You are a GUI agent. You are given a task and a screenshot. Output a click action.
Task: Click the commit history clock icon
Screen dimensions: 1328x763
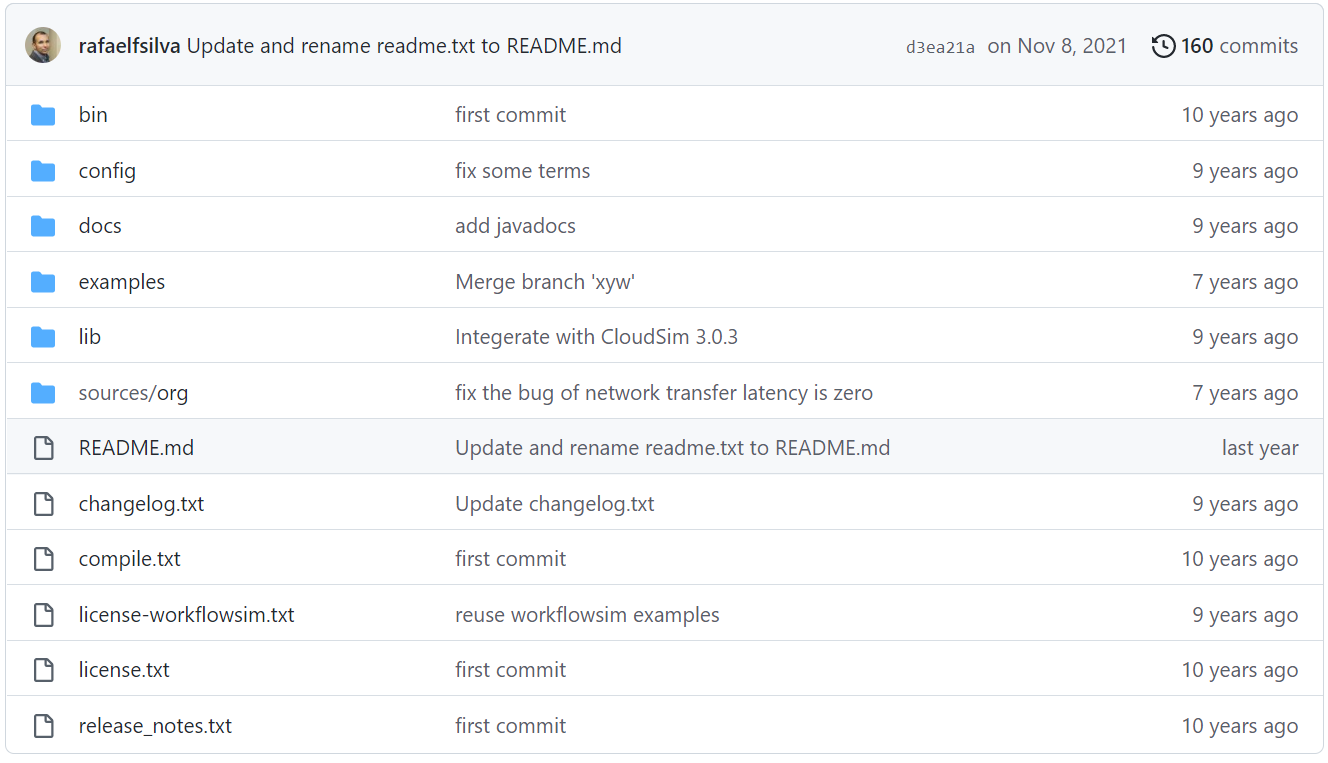(x=1163, y=46)
